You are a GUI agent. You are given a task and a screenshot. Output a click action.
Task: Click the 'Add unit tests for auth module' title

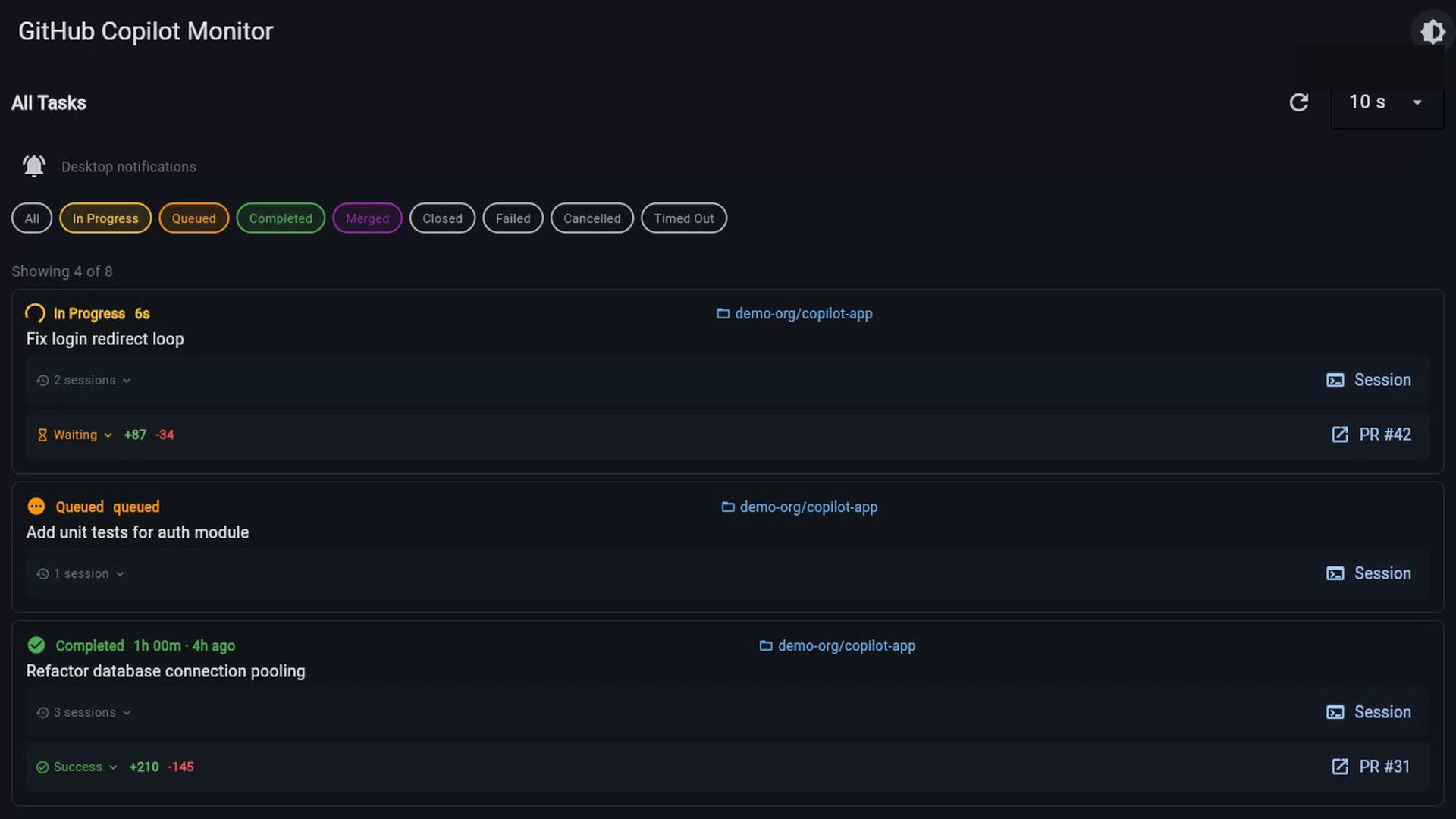click(x=137, y=532)
